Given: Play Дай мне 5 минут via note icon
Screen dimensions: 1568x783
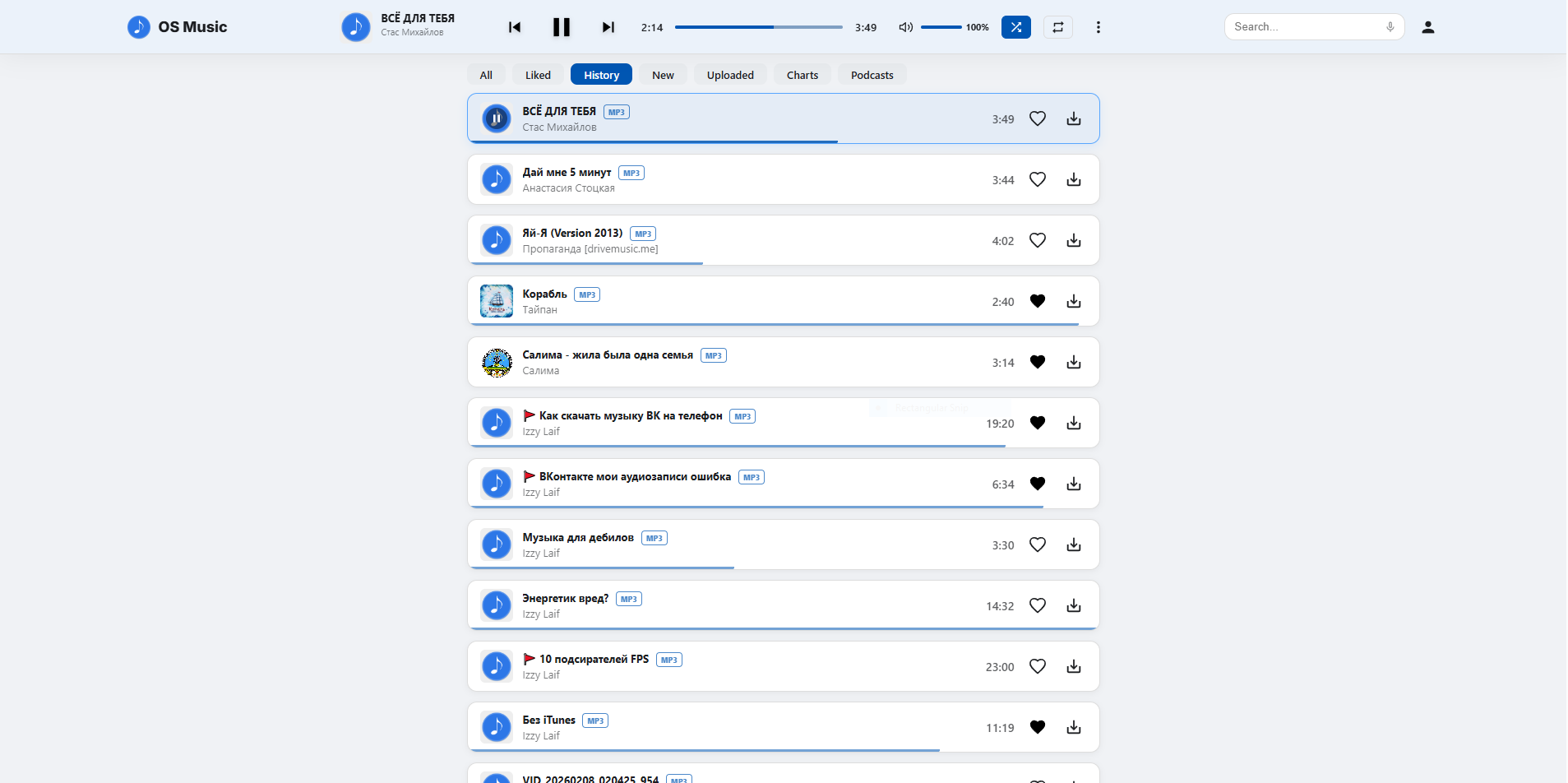Looking at the screenshot, I should [x=497, y=179].
